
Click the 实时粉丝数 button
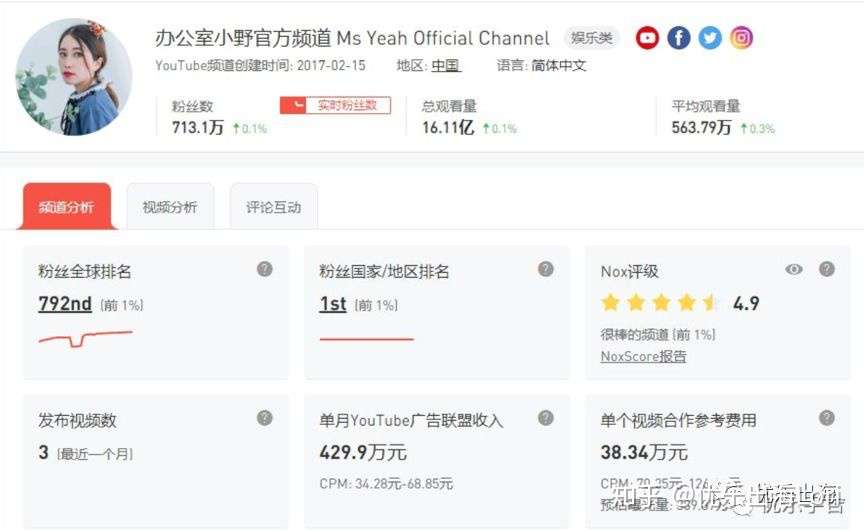[x=335, y=105]
